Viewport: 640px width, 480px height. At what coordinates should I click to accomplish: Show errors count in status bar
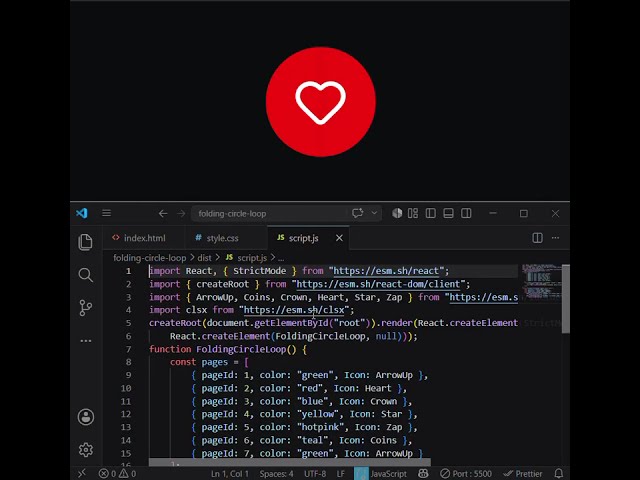(108, 473)
